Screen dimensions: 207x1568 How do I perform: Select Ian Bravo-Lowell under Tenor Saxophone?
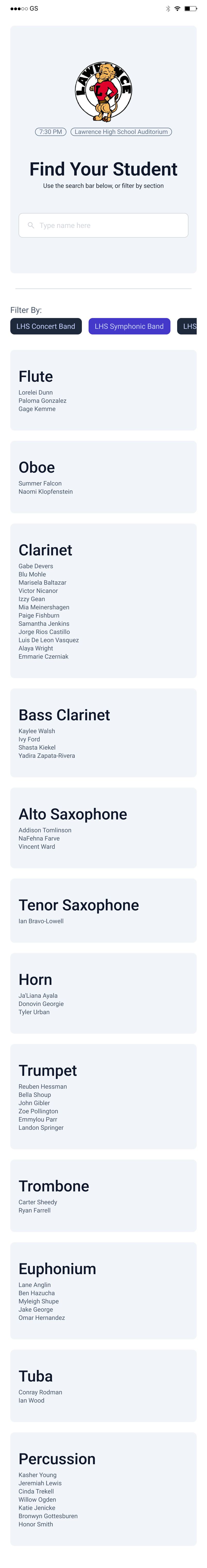tap(41, 921)
